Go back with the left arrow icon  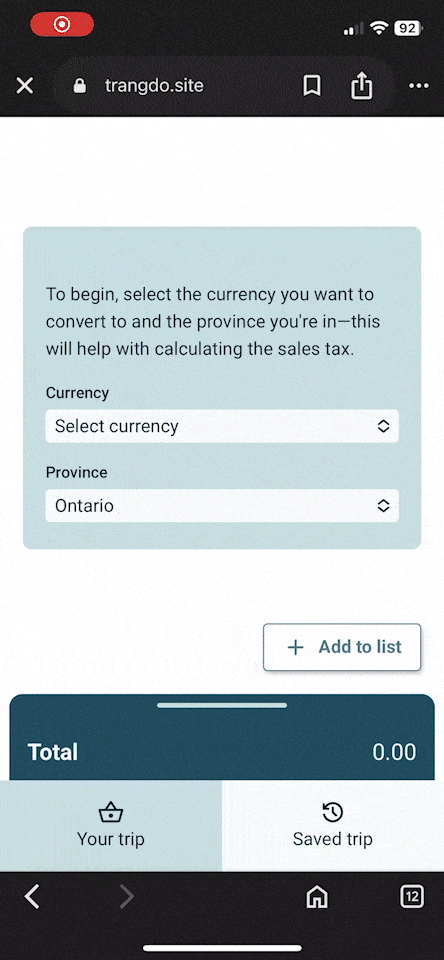tap(32, 898)
